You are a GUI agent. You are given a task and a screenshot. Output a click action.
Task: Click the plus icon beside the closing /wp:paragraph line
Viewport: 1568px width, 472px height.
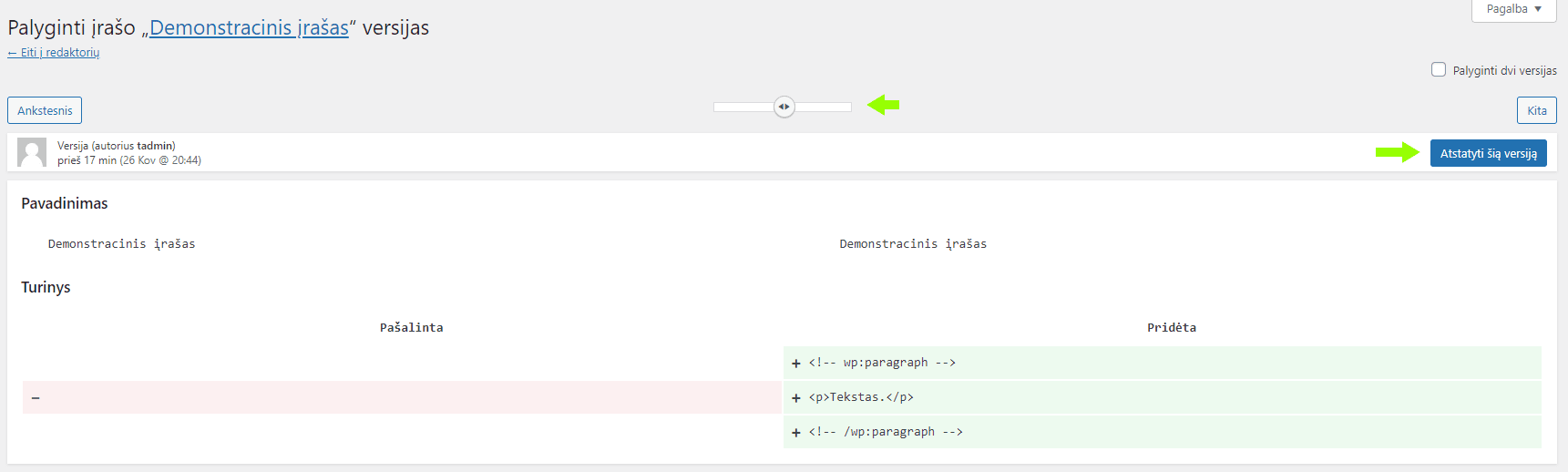pyautogui.click(x=796, y=433)
